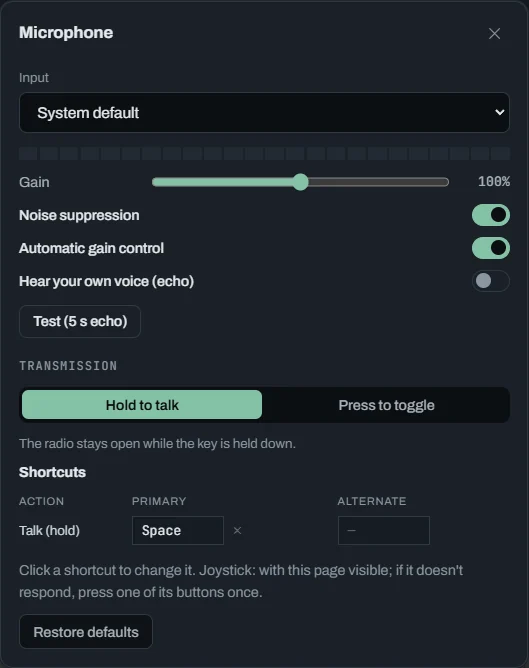Click Restore defaults button
The width and height of the screenshot is (529, 668).
[86, 632]
